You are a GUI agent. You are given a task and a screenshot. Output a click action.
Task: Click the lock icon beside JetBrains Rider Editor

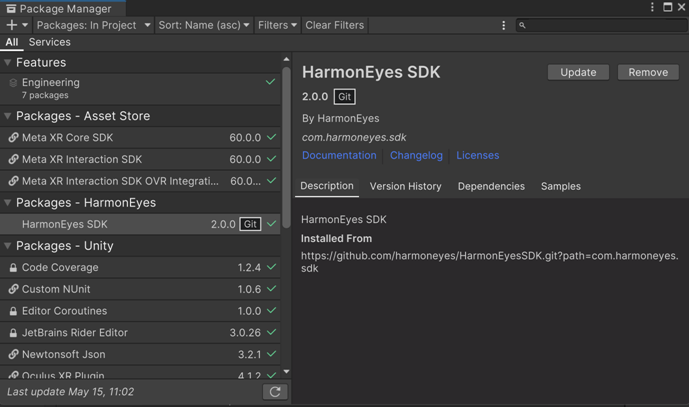click(x=13, y=332)
